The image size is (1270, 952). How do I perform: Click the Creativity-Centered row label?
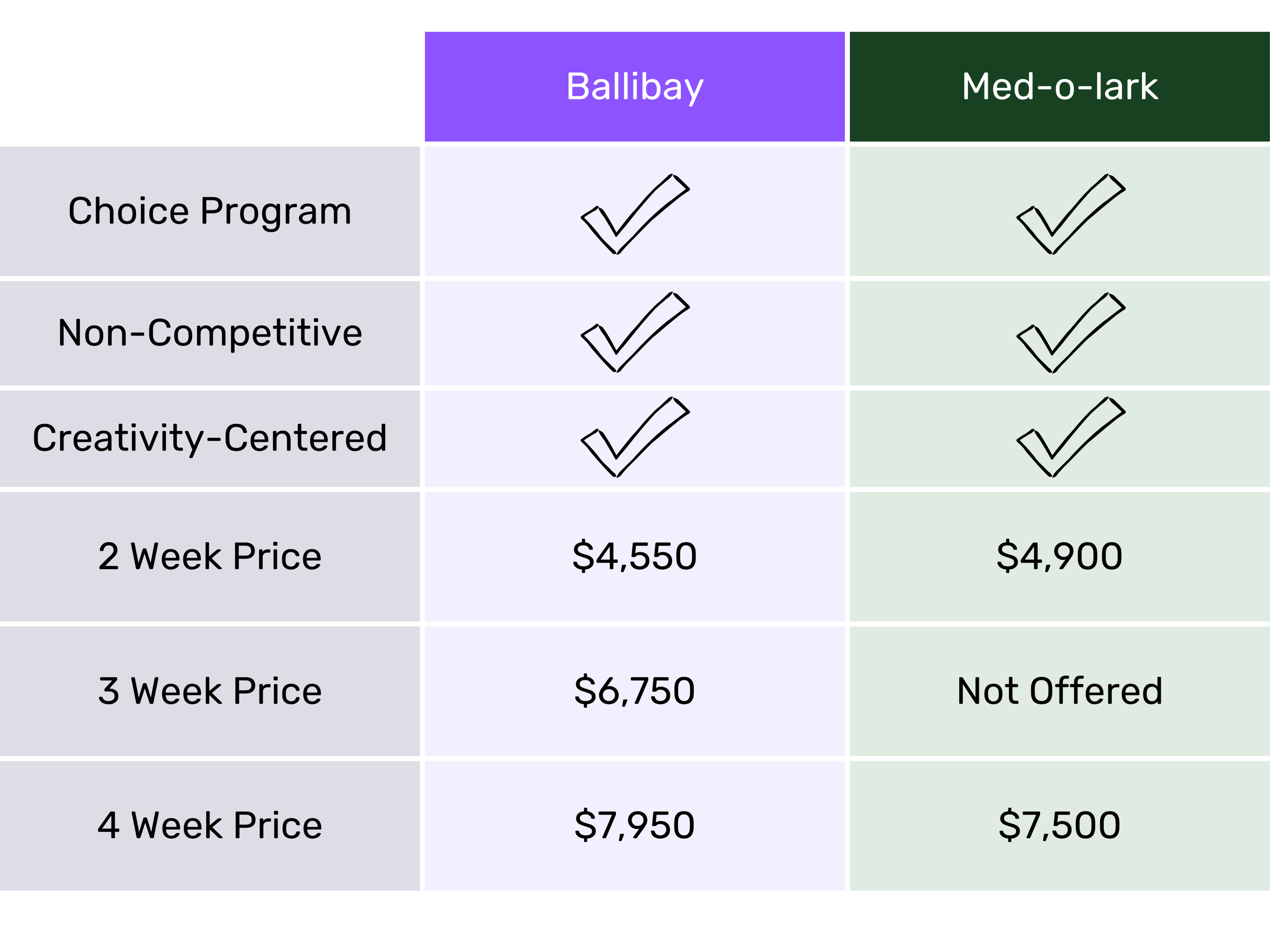click(x=210, y=438)
